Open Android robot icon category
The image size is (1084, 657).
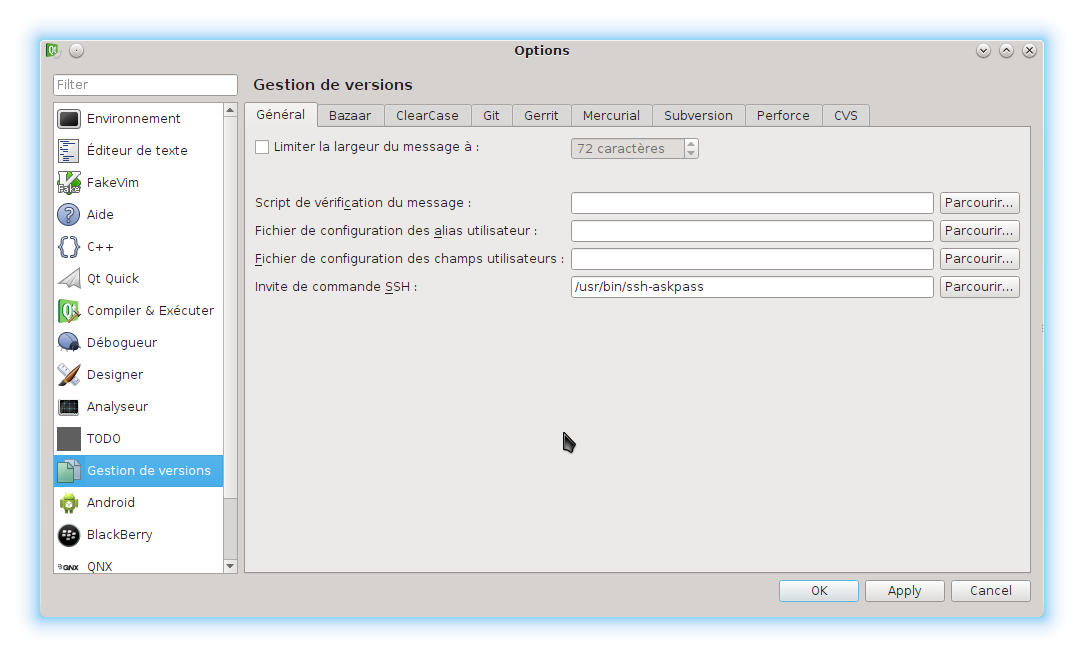point(68,503)
